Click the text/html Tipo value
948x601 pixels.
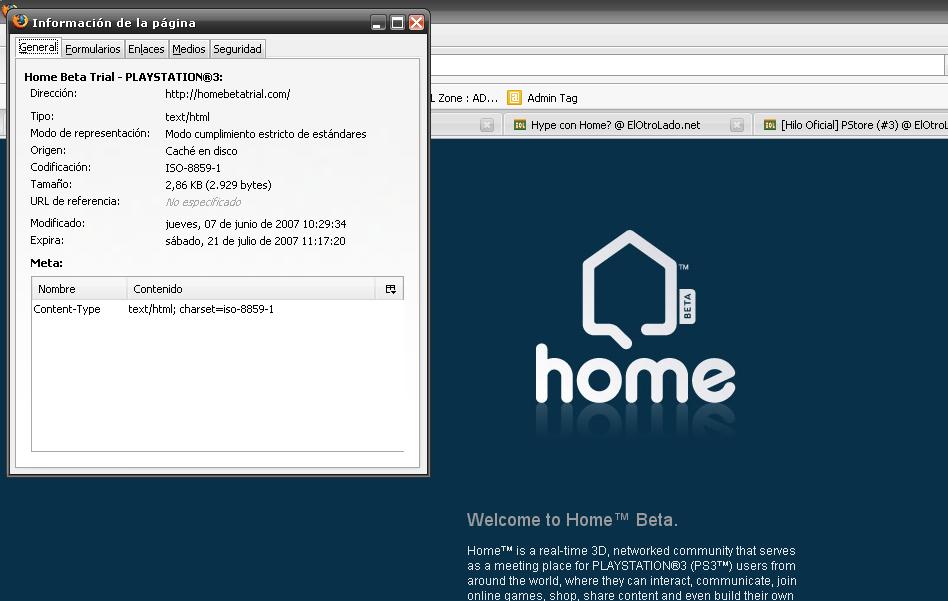(x=187, y=117)
